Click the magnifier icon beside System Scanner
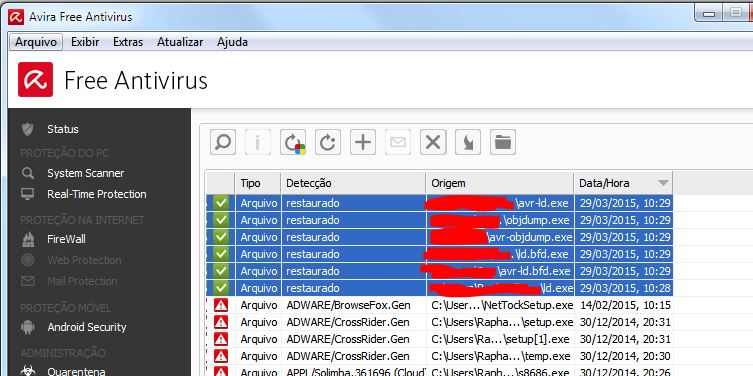This screenshot has height=376, width=753. pos(28,173)
